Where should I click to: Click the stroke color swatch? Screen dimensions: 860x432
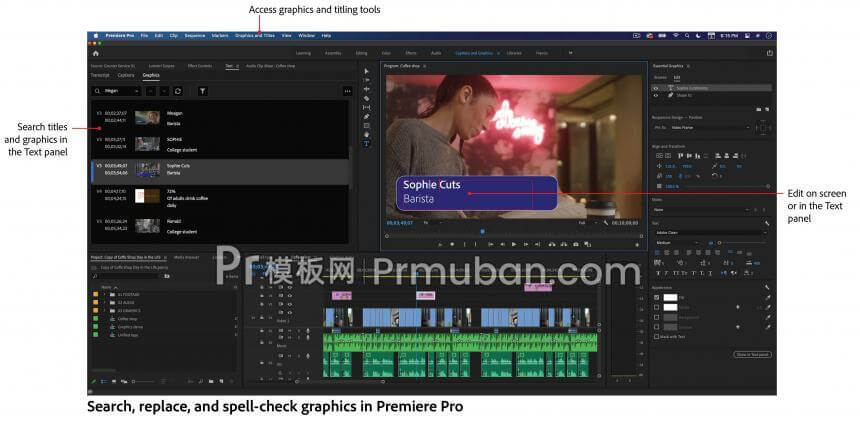point(670,308)
